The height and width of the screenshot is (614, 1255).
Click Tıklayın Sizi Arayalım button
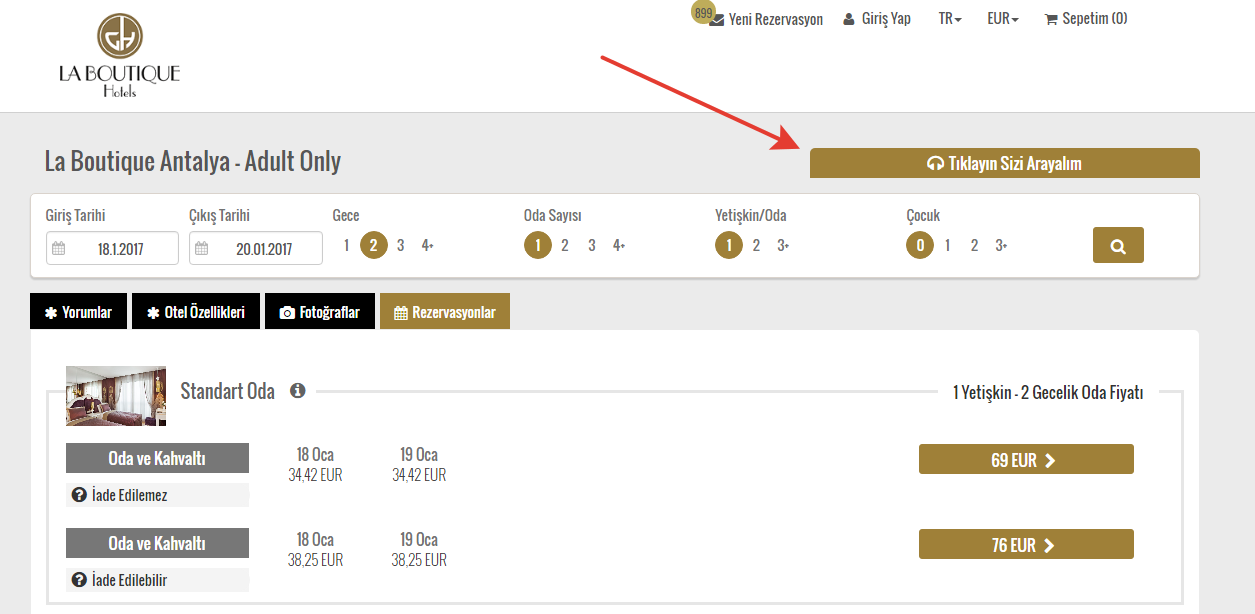coord(1004,164)
